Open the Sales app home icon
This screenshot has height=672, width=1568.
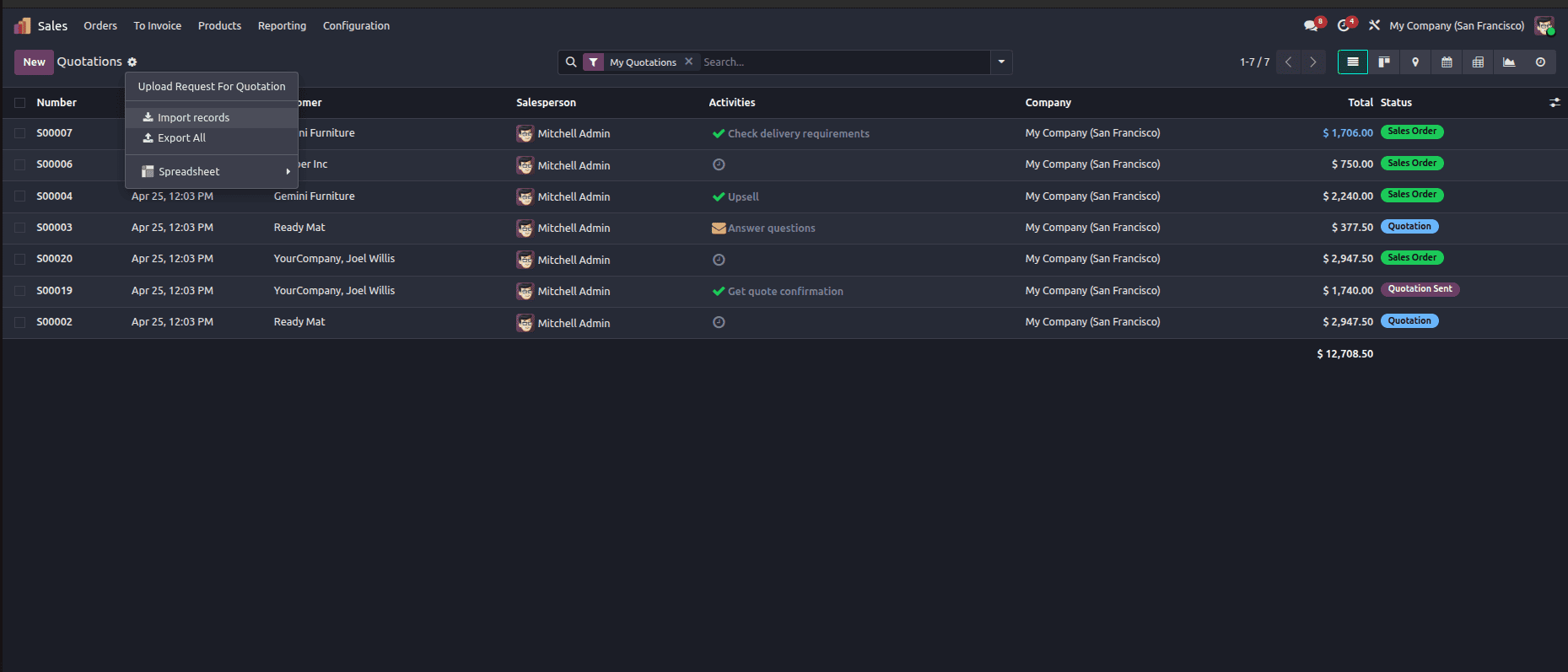click(23, 26)
